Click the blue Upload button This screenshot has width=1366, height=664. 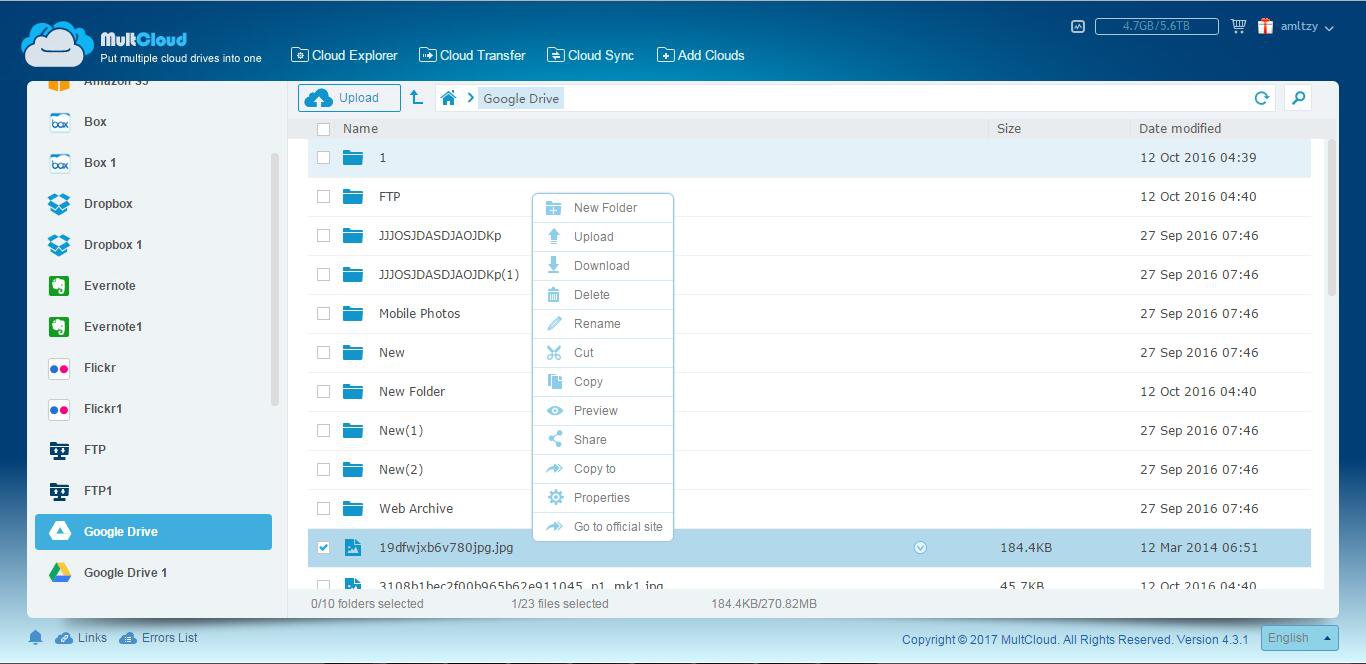point(349,98)
